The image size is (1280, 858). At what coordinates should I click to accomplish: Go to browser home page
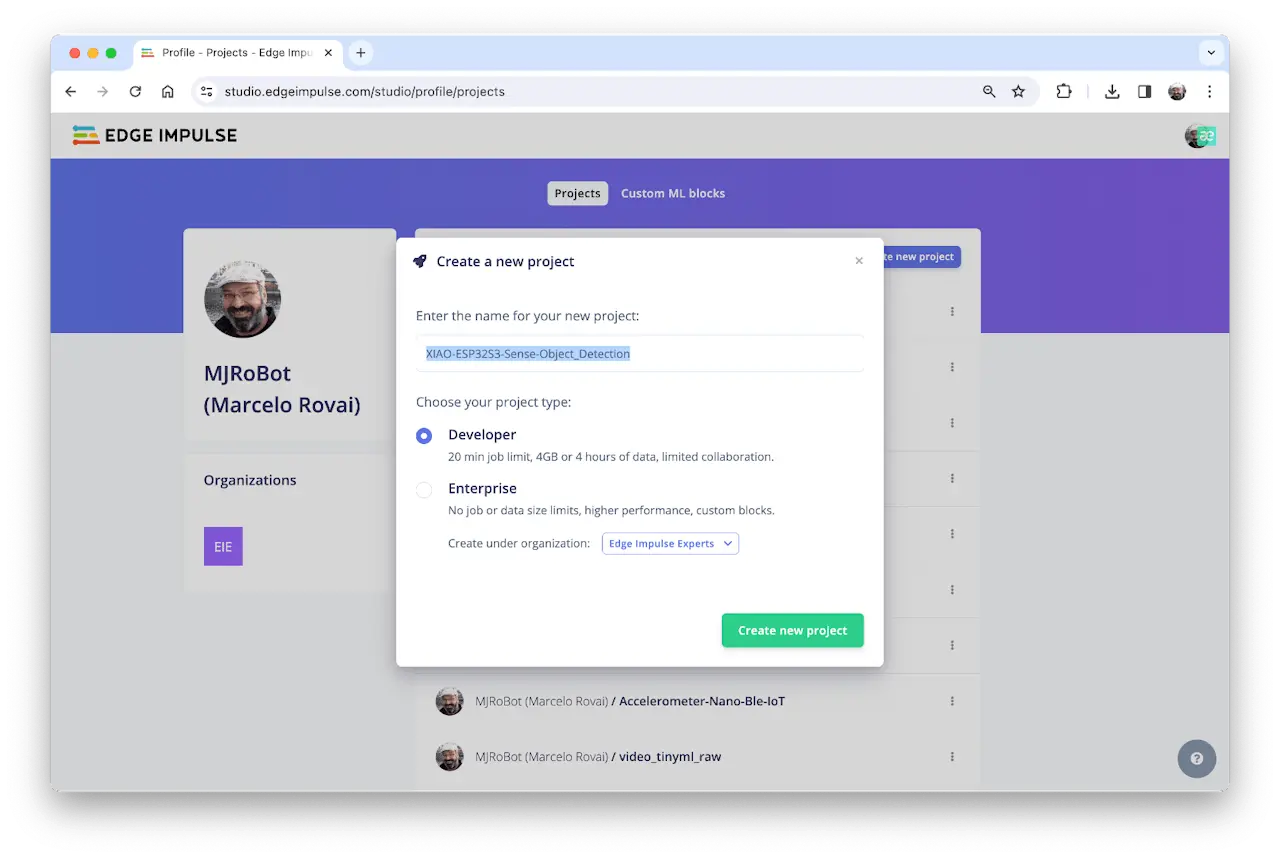coord(168,91)
